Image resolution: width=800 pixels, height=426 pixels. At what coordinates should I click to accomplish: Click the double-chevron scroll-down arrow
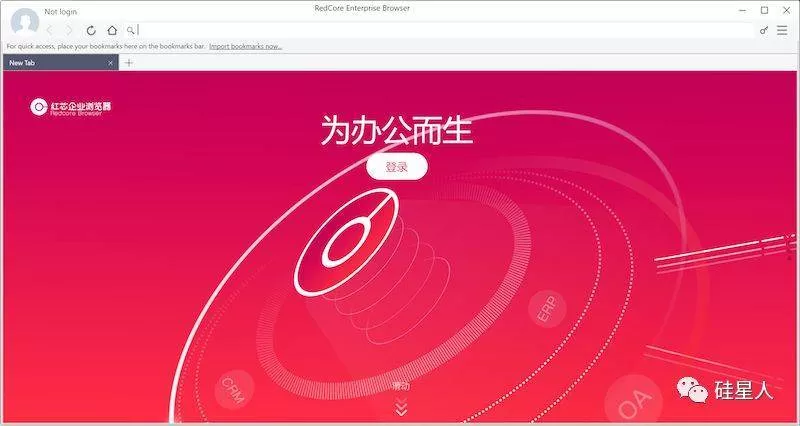point(401,408)
